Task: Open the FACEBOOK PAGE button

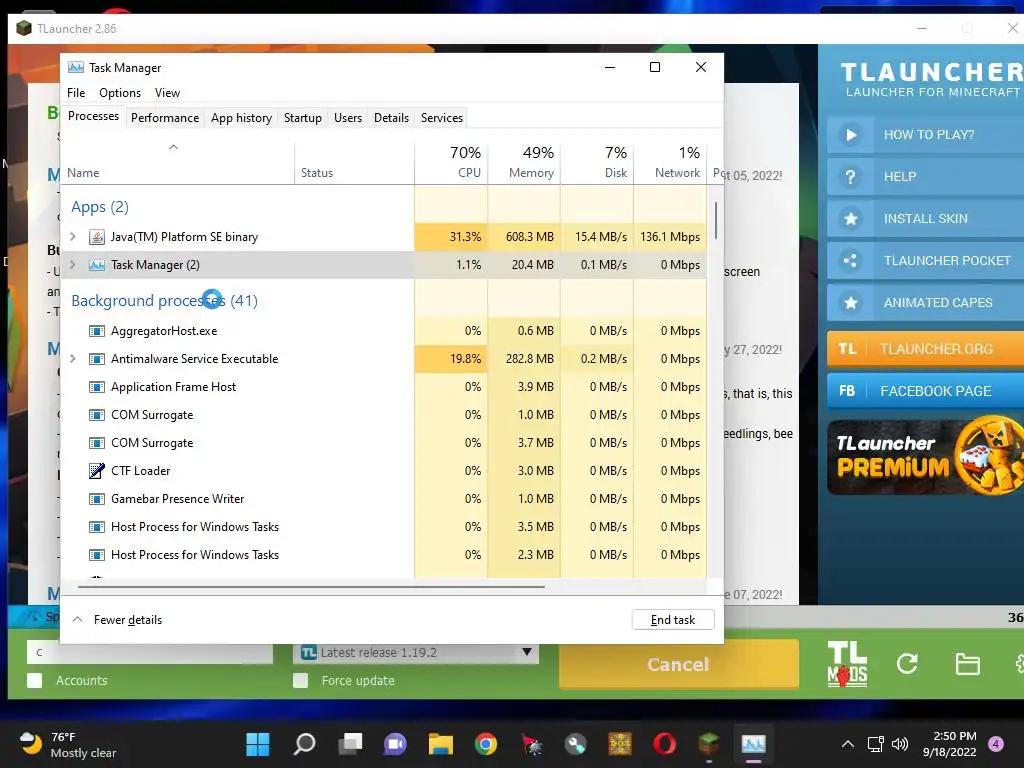Action: pyautogui.click(x=925, y=391)
